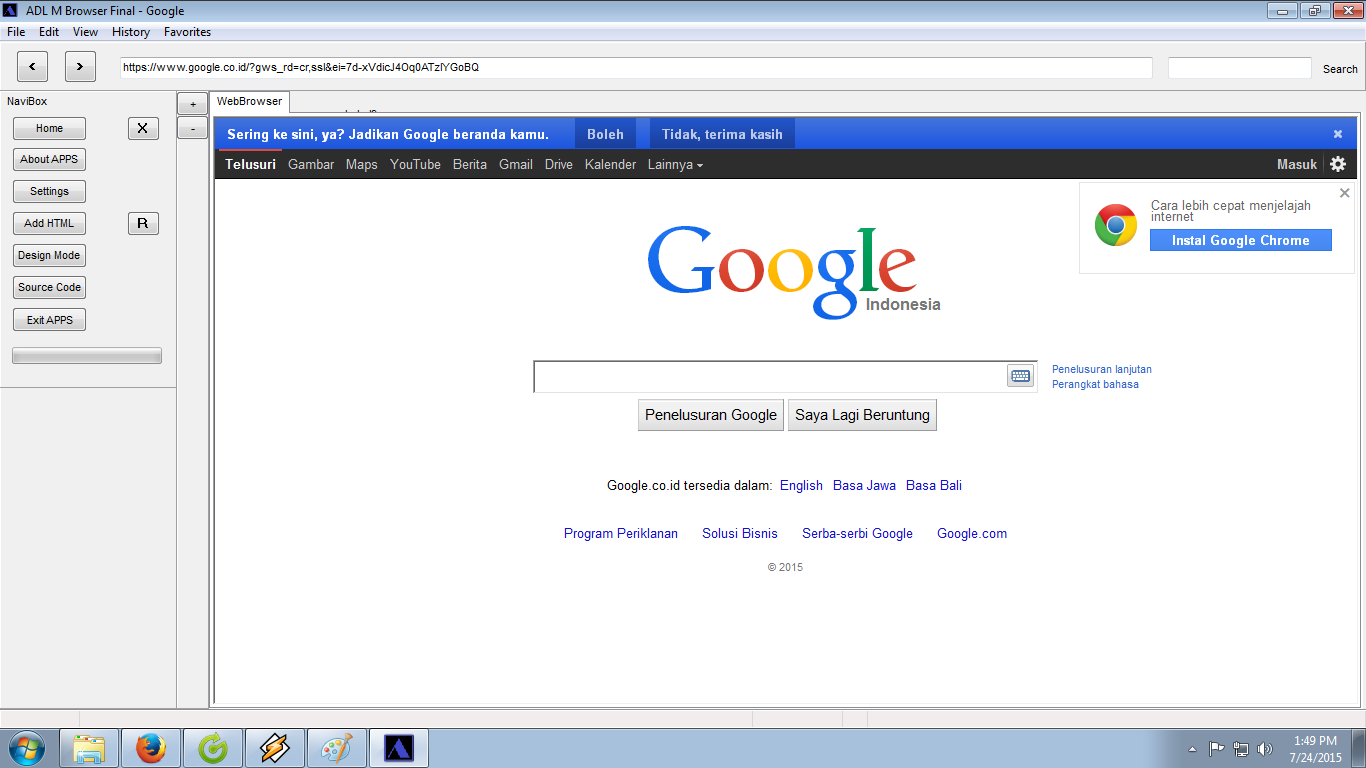The width and height of the screenshot is (1366, 768).
Task: Open the History menu
Action: pos(131,32)
